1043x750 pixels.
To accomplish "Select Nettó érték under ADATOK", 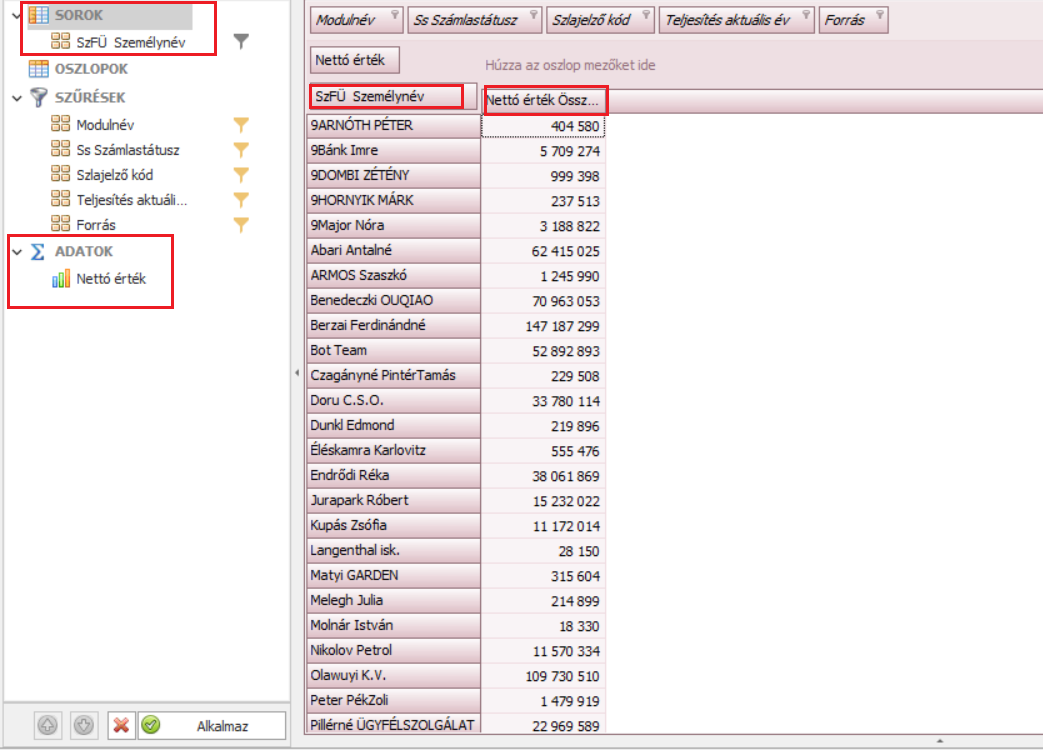I will (110, 279).
